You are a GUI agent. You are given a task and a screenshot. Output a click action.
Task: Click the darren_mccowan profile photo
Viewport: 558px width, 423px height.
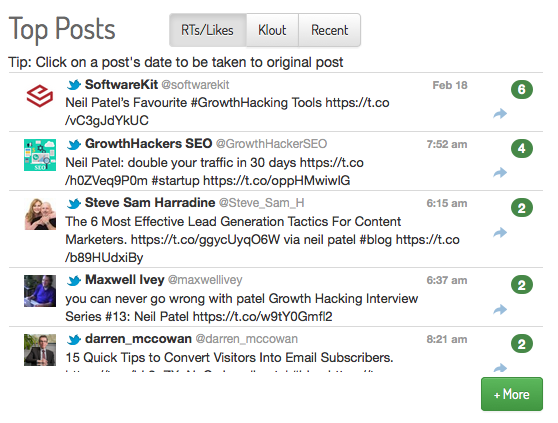tap(40, 350)
